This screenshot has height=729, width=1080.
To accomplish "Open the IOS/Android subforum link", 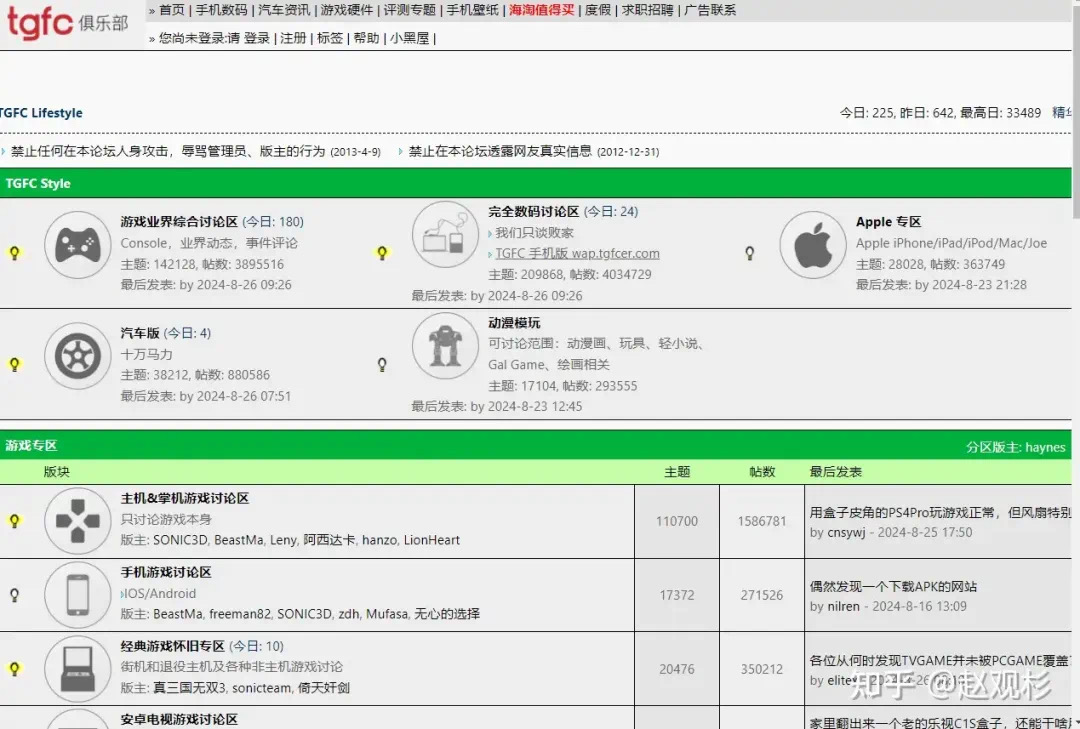I will point(160,593).
